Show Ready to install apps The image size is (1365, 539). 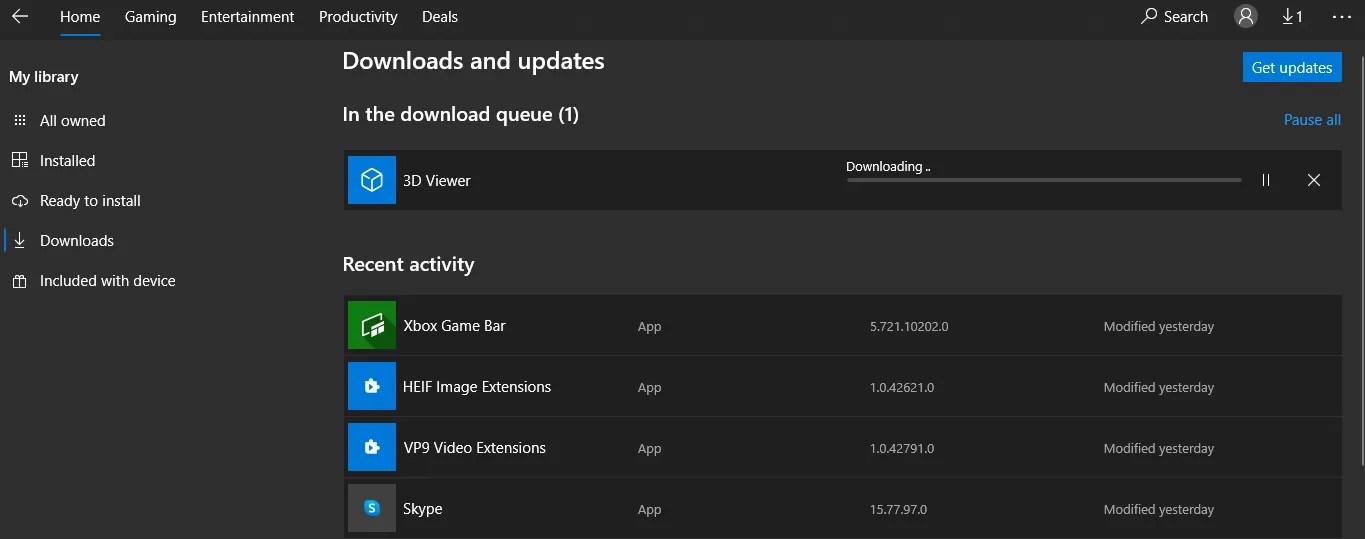[x=90, y=201]
